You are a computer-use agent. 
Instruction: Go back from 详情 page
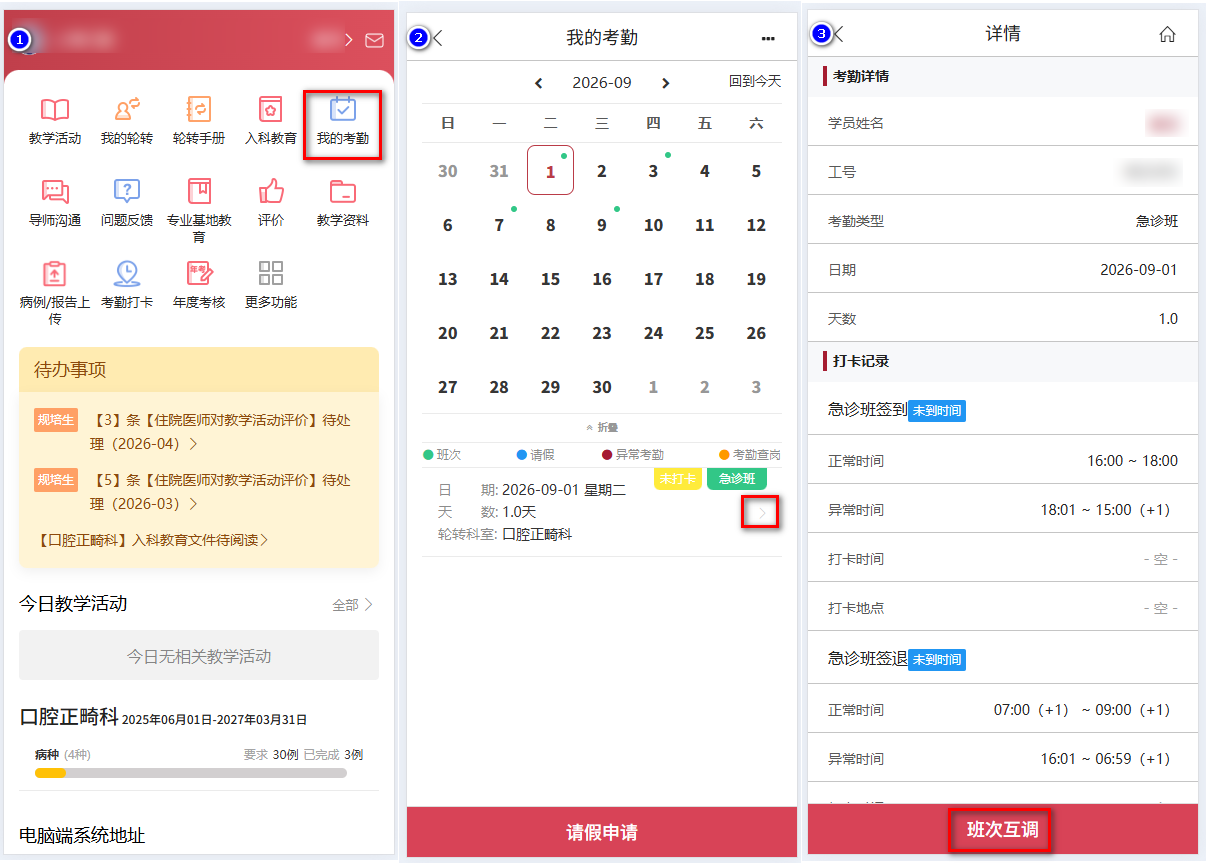(839, 34)
